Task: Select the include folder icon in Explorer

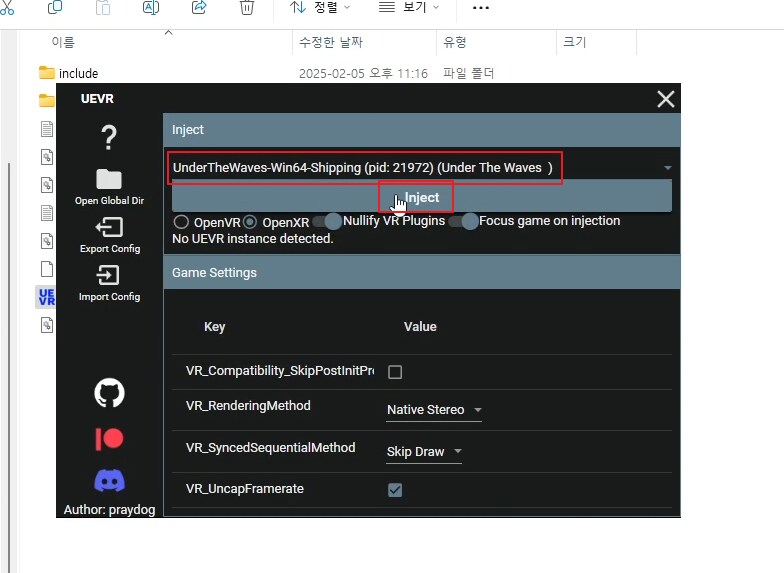Action: [46, 73]
